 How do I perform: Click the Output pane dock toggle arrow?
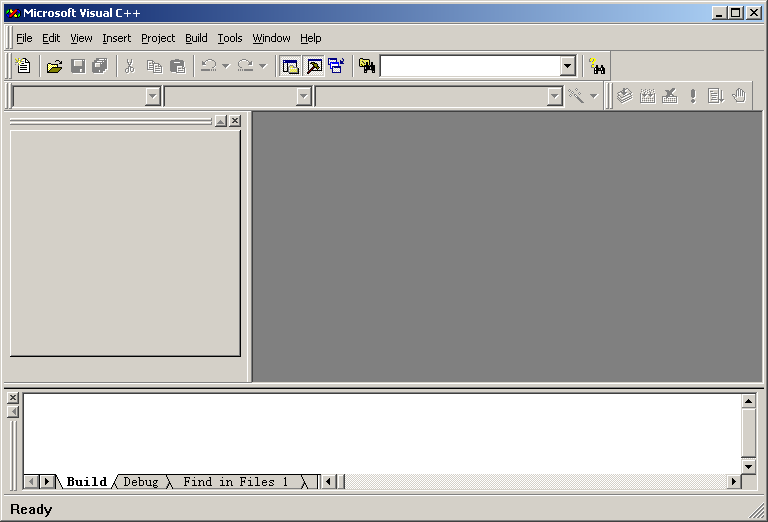coord(13,412)
